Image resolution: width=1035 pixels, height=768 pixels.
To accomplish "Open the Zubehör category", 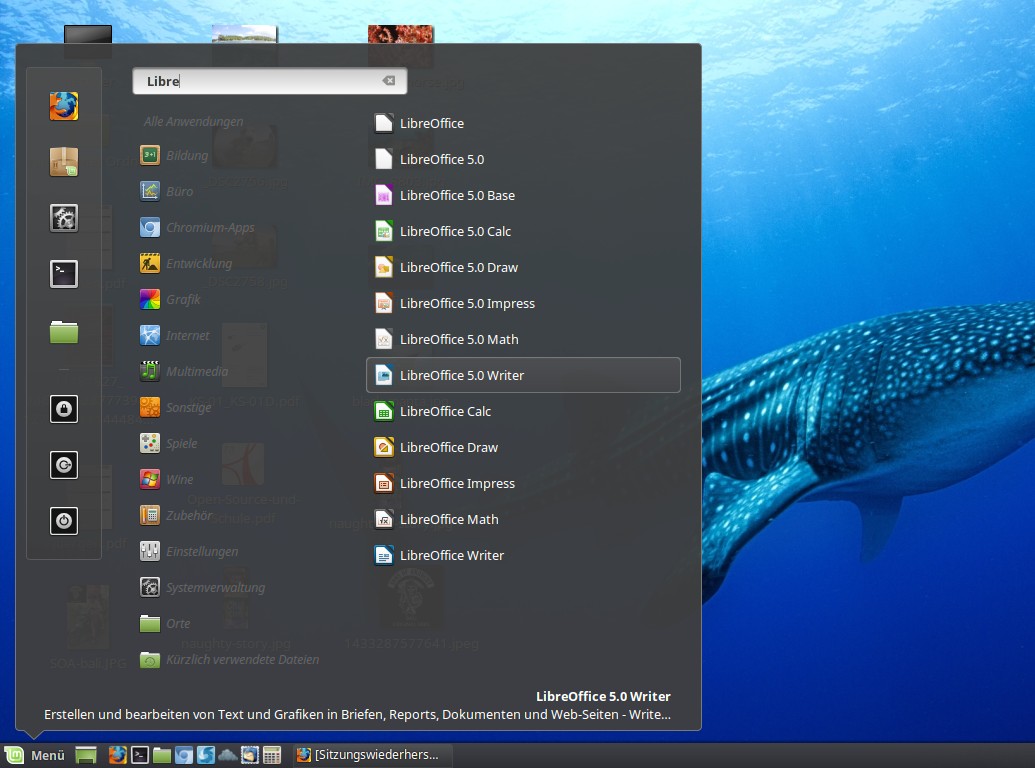I will [176, 515].
